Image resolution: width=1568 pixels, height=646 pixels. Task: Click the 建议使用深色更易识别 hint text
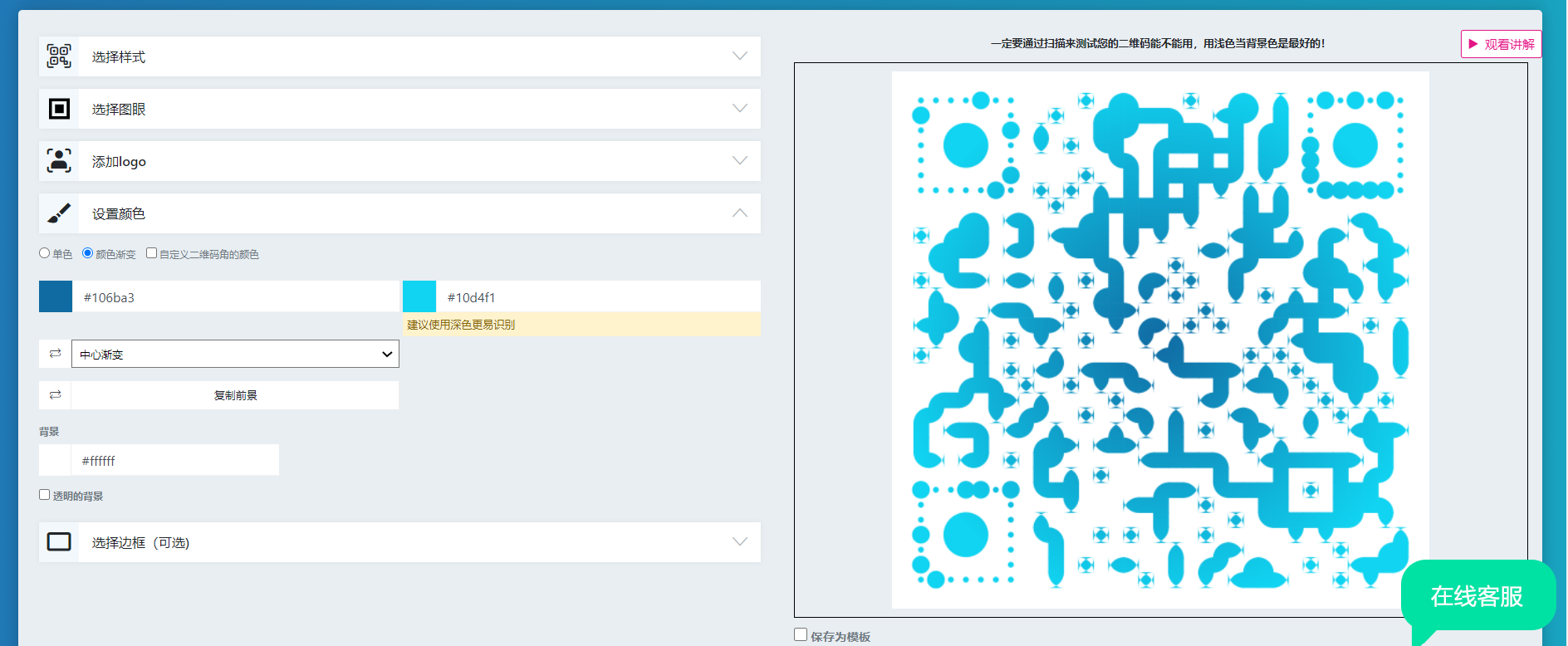click(x=461, y=325)
